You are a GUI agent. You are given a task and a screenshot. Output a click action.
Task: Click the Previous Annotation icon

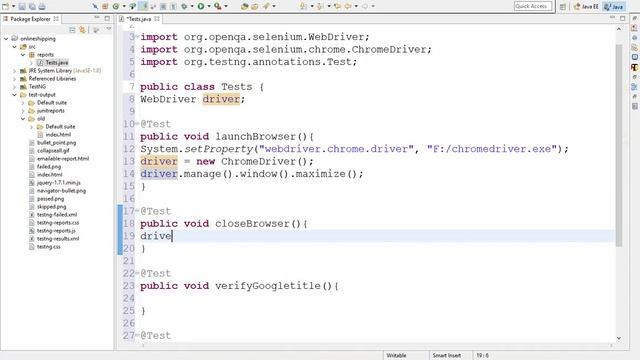click(x=320, y=6)
